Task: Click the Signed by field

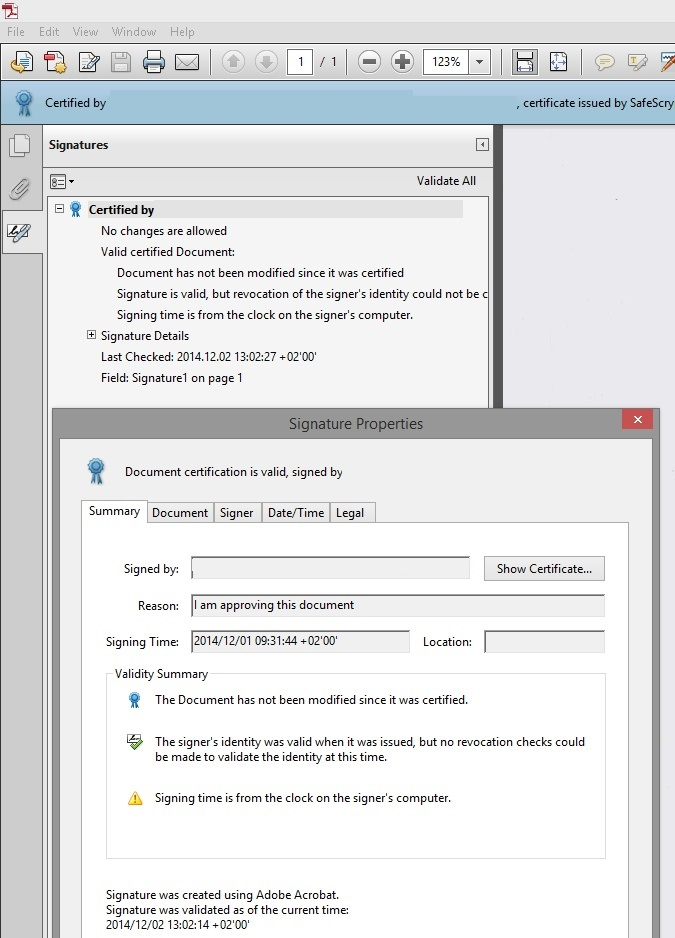Action: (x=330, y=568)
